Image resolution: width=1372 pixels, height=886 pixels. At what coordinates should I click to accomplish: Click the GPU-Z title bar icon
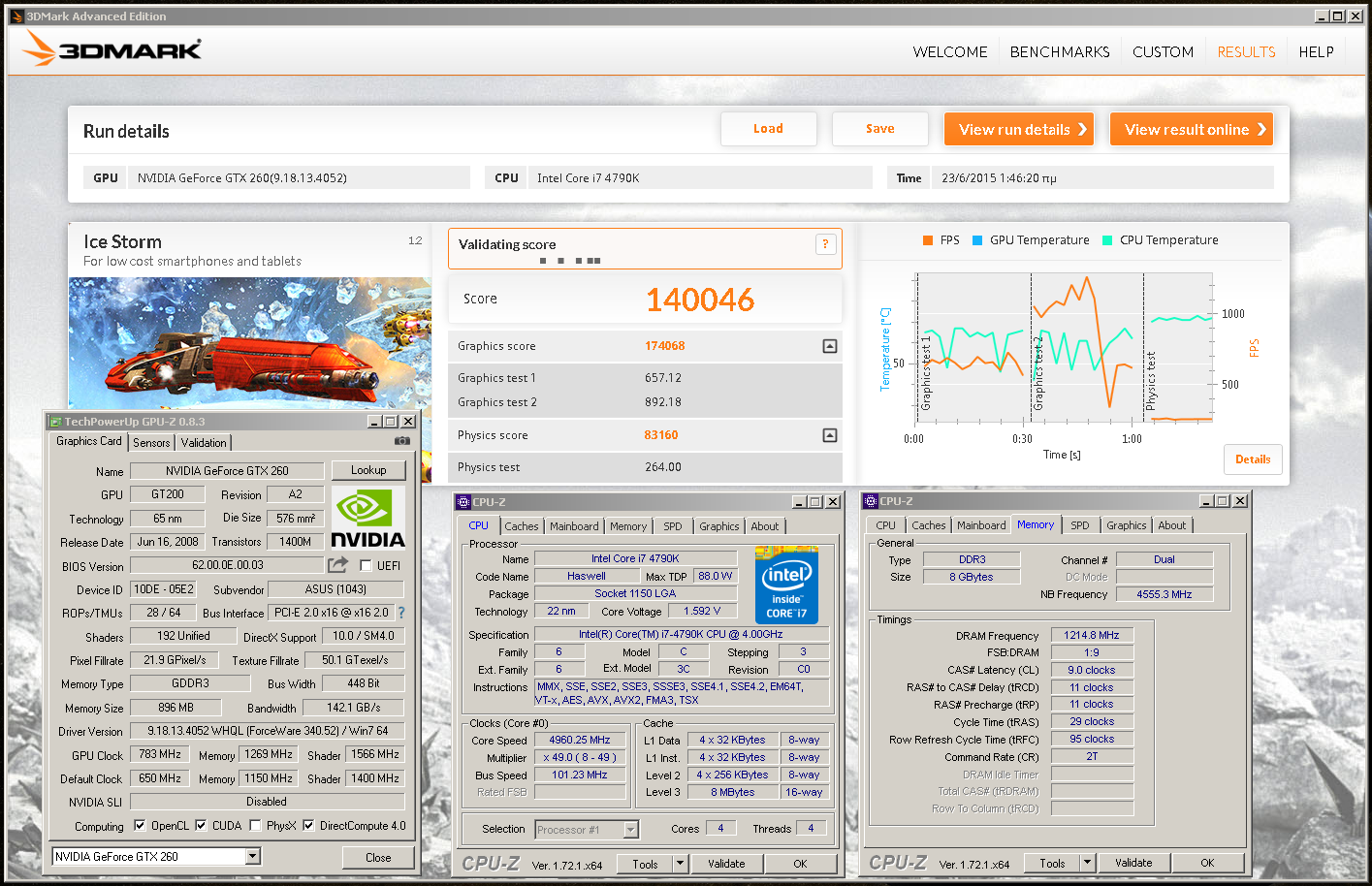pyautogui.click(x=55, y=422)
